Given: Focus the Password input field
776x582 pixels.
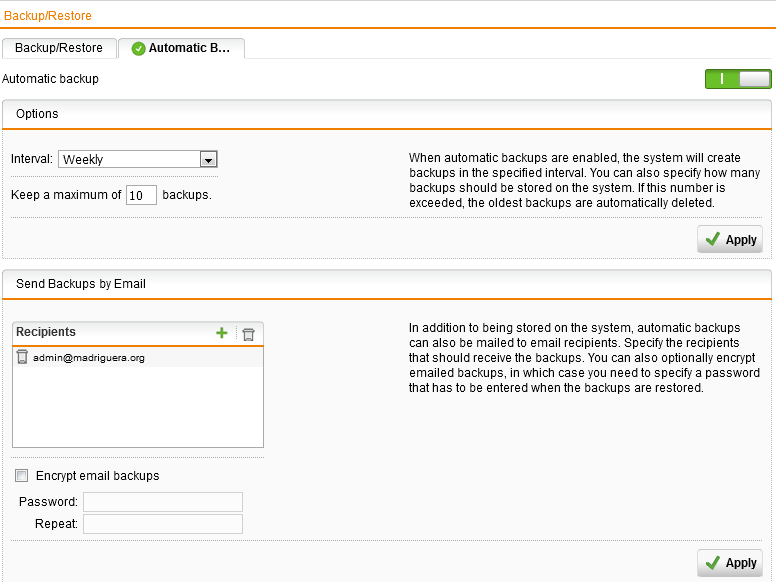Looking at the screenshot, I should click(163, 502).
